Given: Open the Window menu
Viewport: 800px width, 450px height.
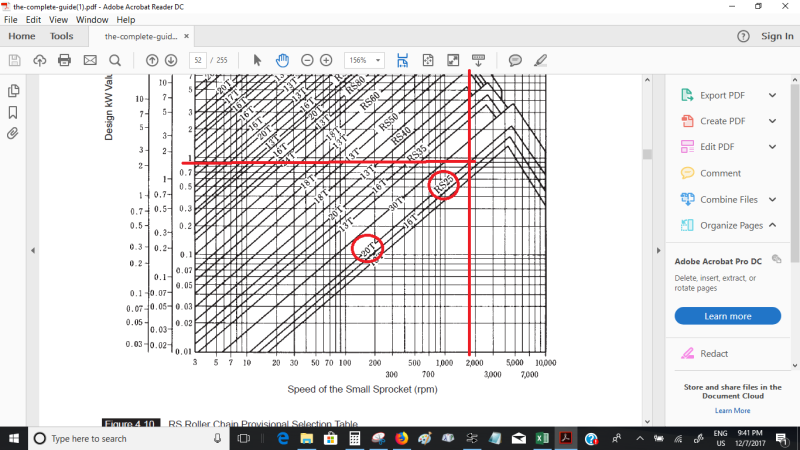Looking at the screenshot, I should pyautogui.click(x=92, y=20).
